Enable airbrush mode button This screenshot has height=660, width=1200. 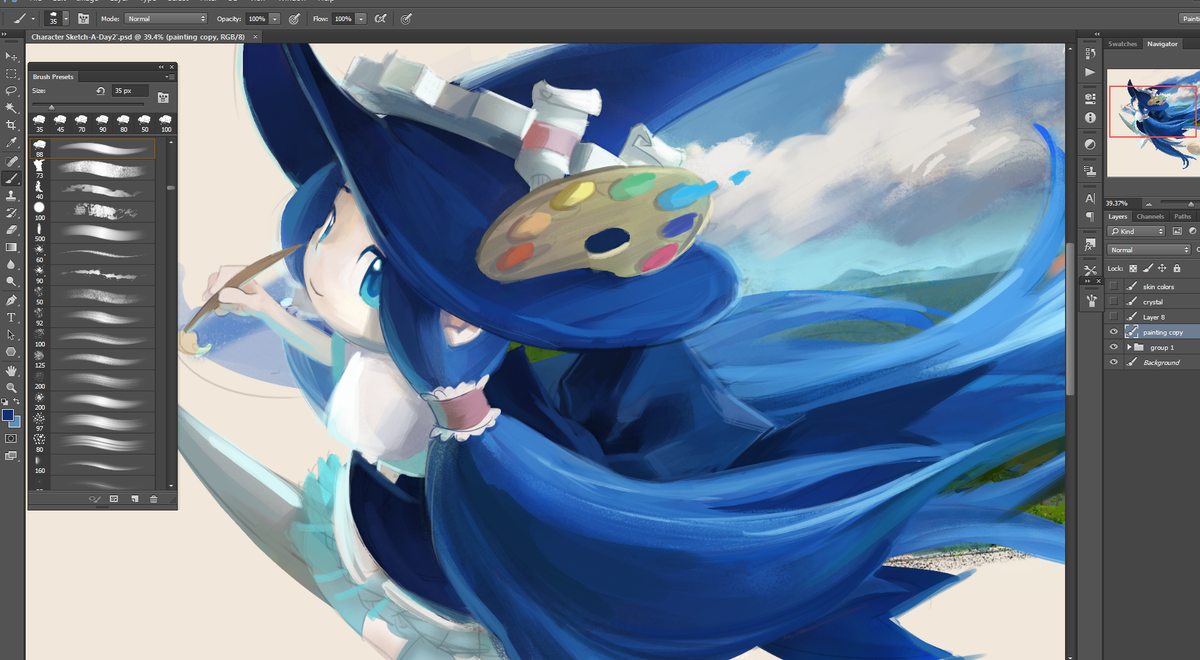381,18
